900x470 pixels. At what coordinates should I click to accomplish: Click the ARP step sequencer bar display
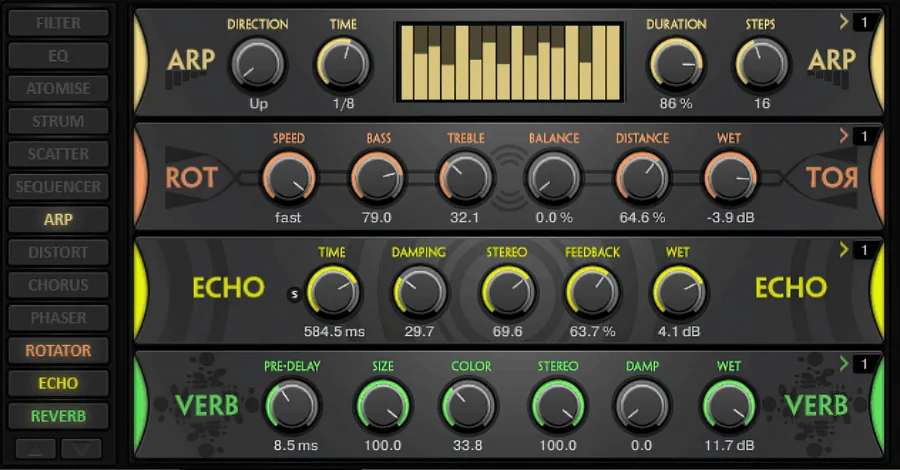pyautogui.click(x=510, y=63)
